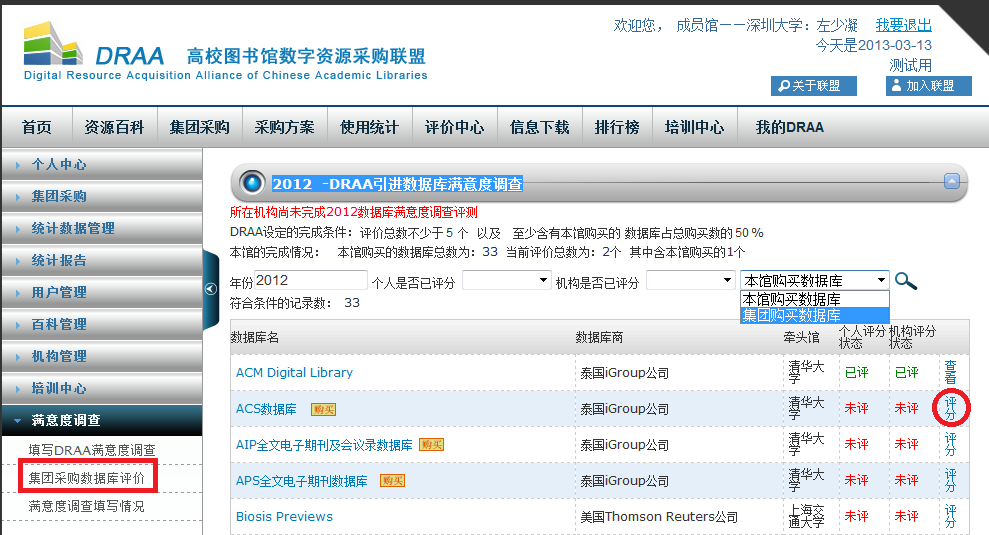Click the 关于联盟 button

[x=814, y=86]
